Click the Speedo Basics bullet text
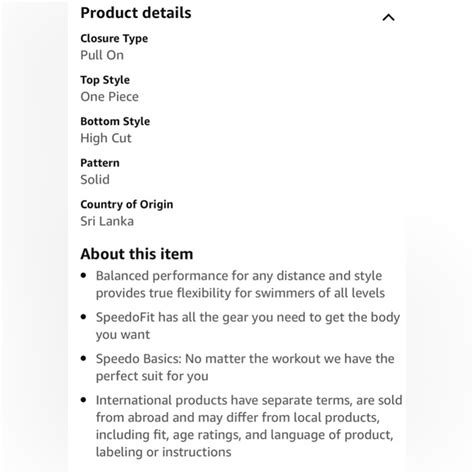 pyautogui.click(x=245, y=367)
